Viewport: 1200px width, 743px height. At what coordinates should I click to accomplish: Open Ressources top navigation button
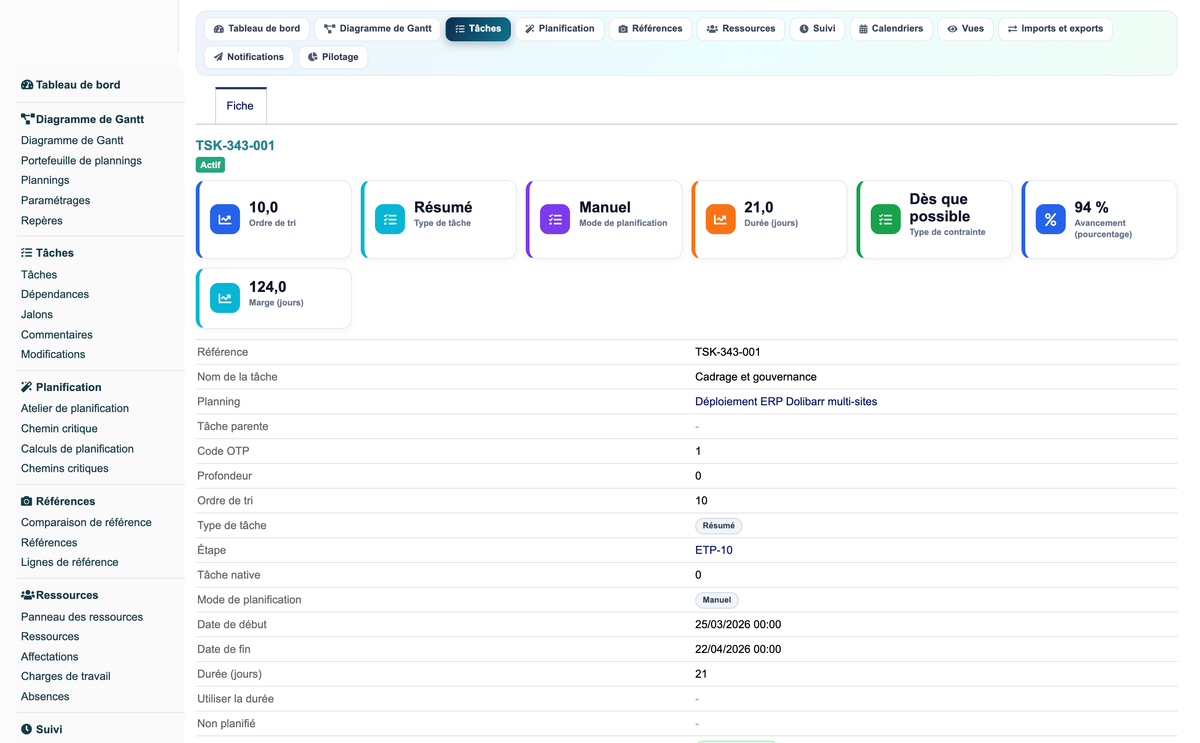(741, 29)
